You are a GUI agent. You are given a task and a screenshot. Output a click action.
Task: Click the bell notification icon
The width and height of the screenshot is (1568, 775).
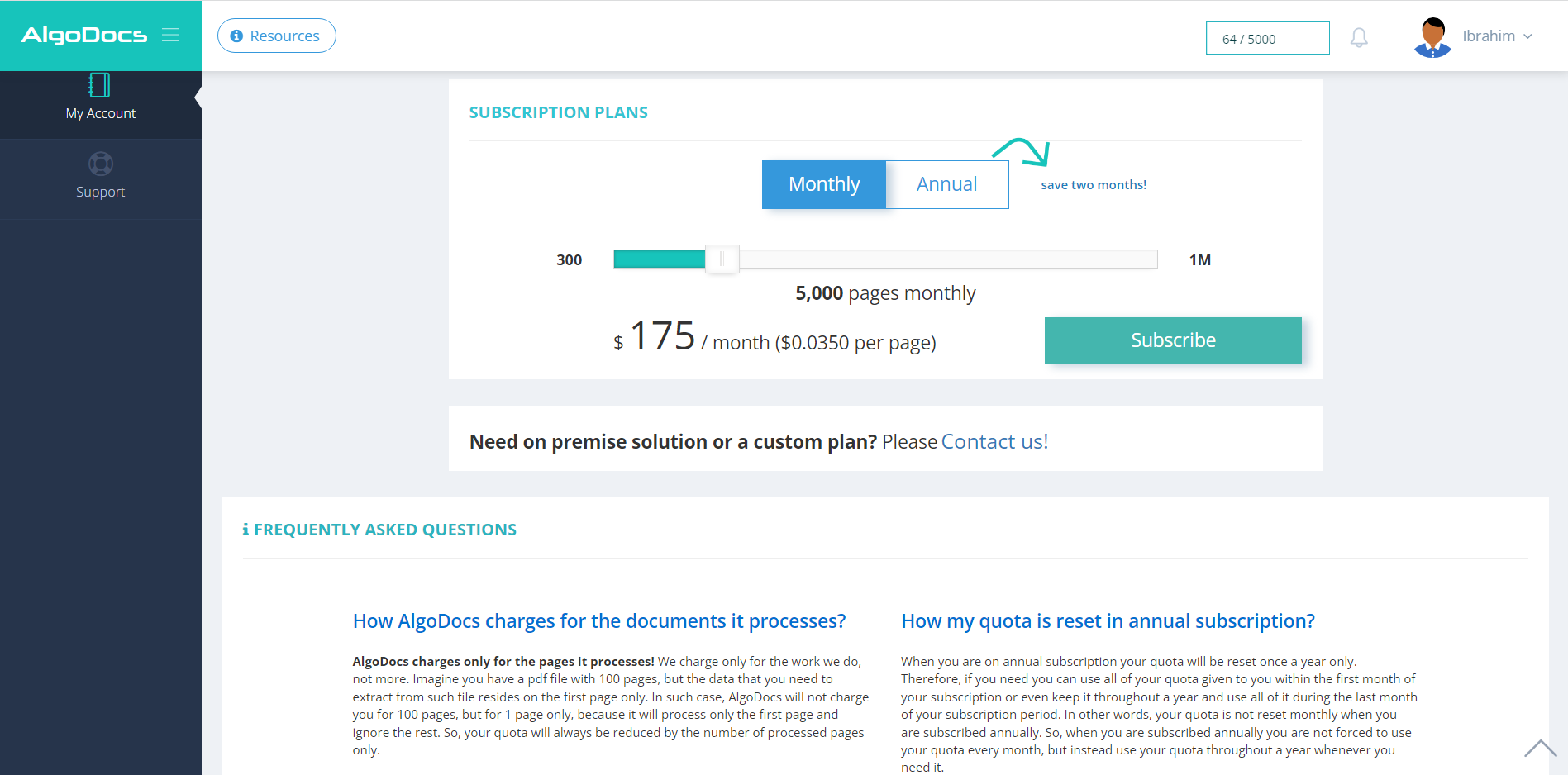(x=1359, y=37)
